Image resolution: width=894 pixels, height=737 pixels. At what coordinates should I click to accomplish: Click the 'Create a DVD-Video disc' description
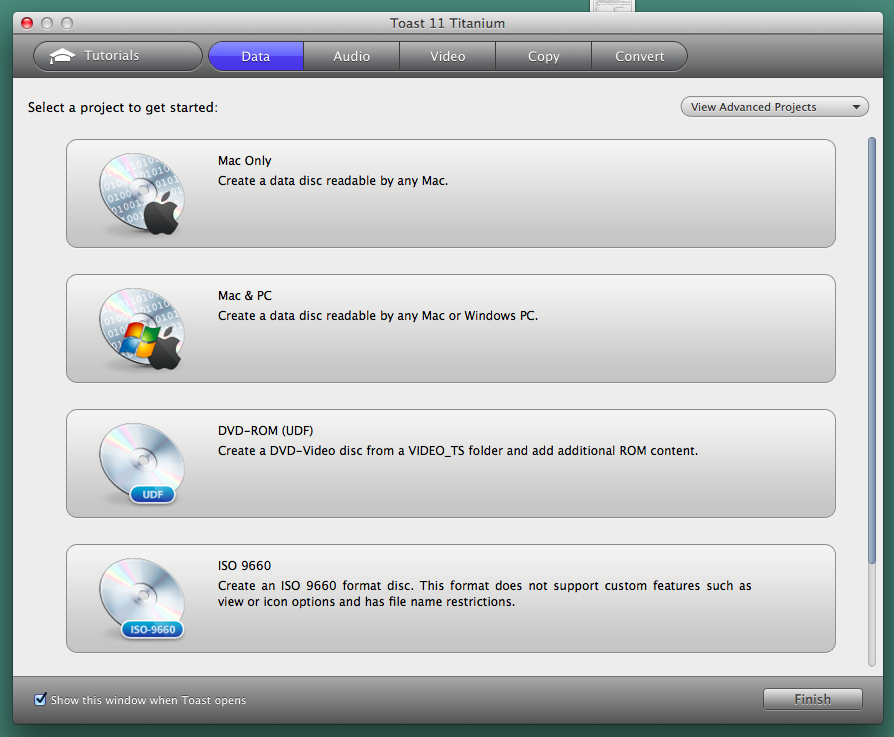click(x=458, y=451)
